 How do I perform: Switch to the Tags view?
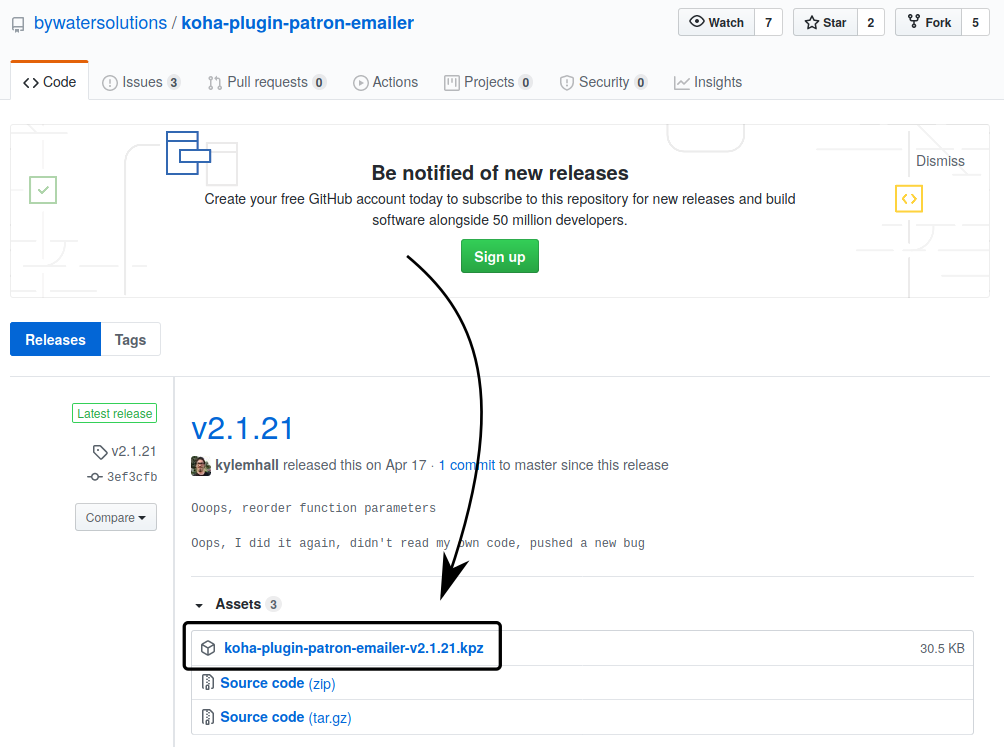pyautogui.click(x=131, y=339)
